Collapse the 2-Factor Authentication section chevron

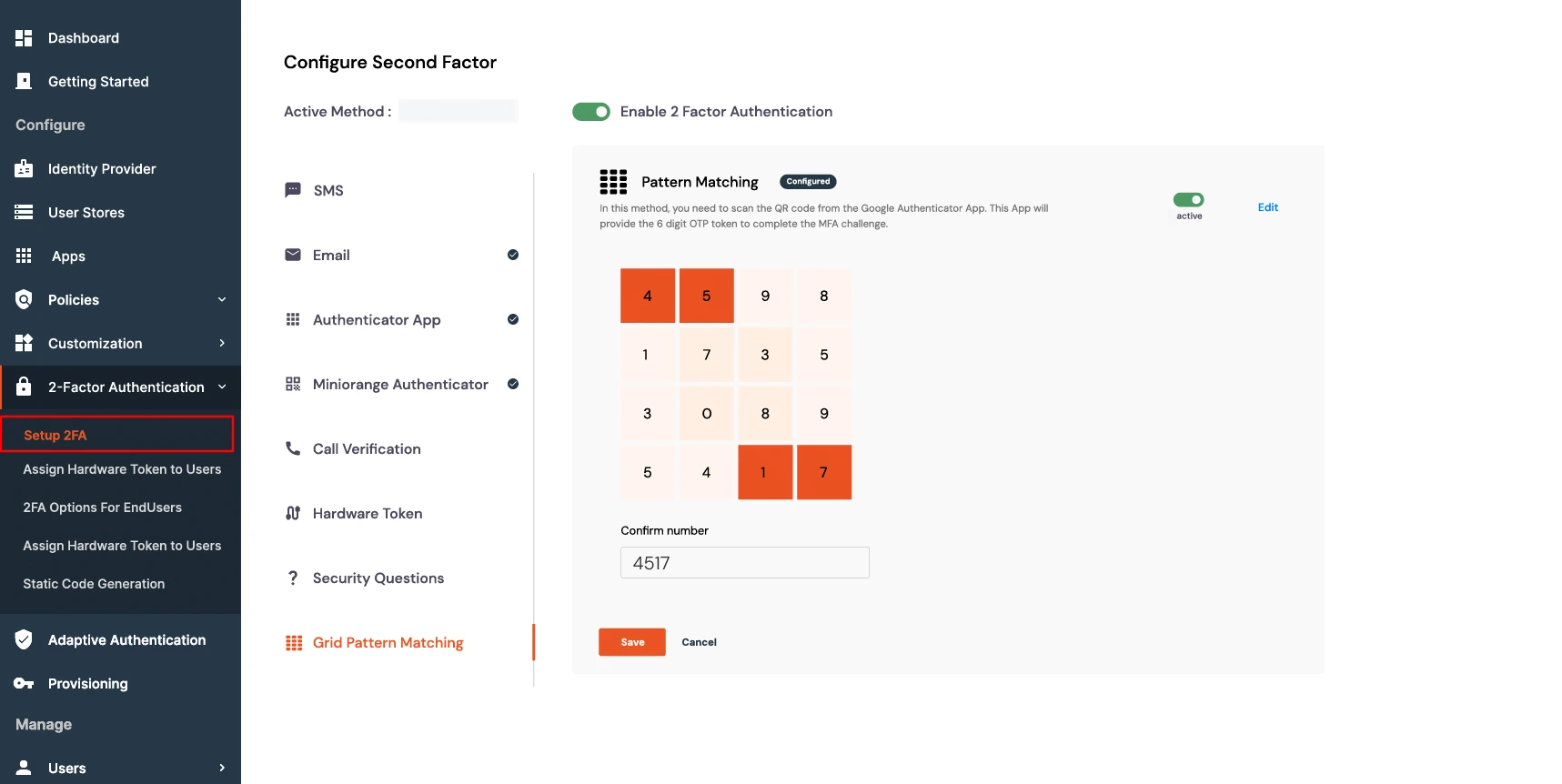click(222, 387)
